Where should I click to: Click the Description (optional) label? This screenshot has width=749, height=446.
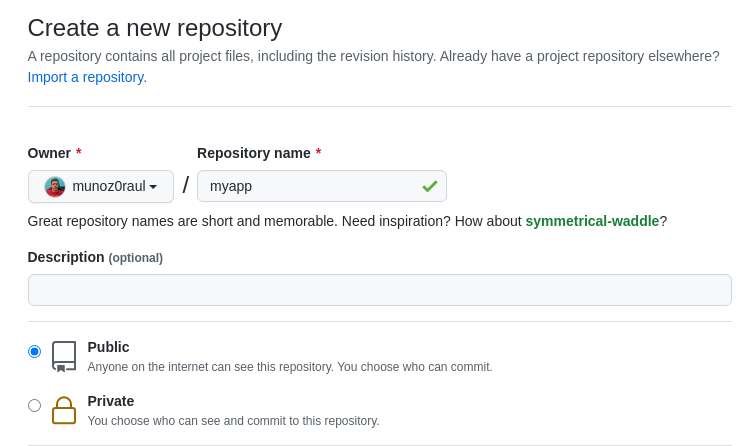[95, 257]
